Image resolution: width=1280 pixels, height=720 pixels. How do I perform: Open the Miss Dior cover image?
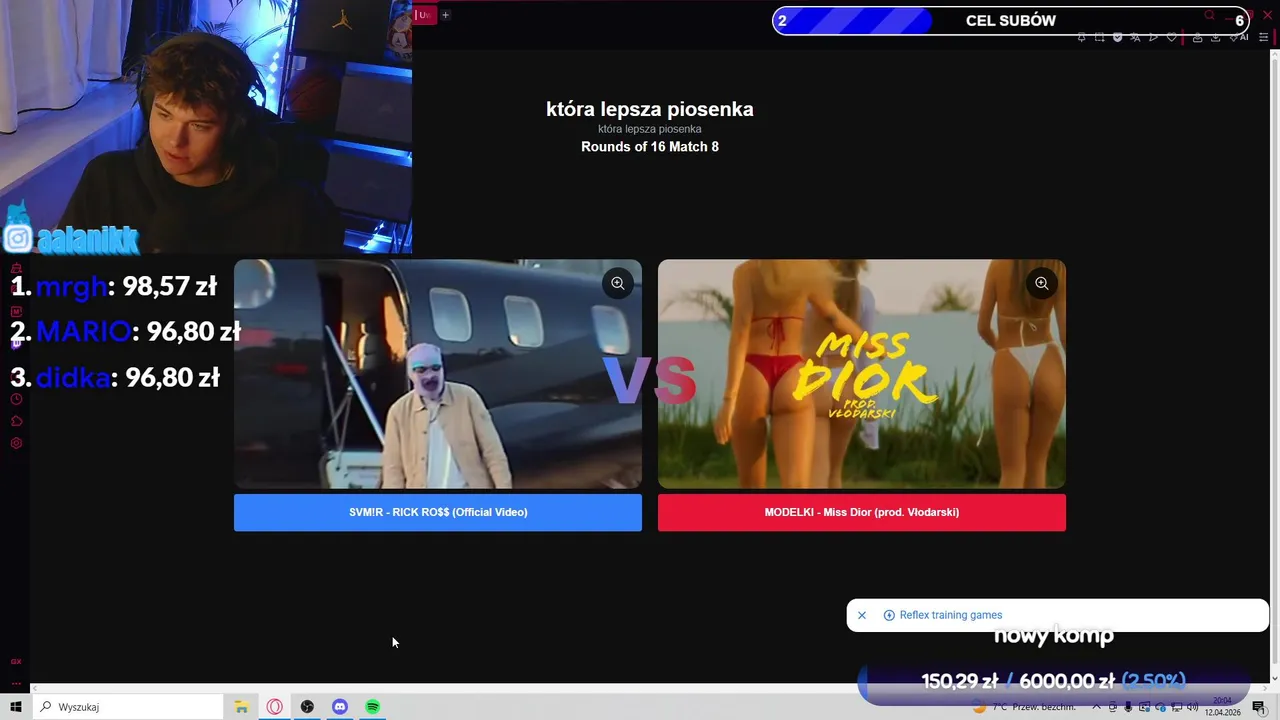[x=862, y=374]
